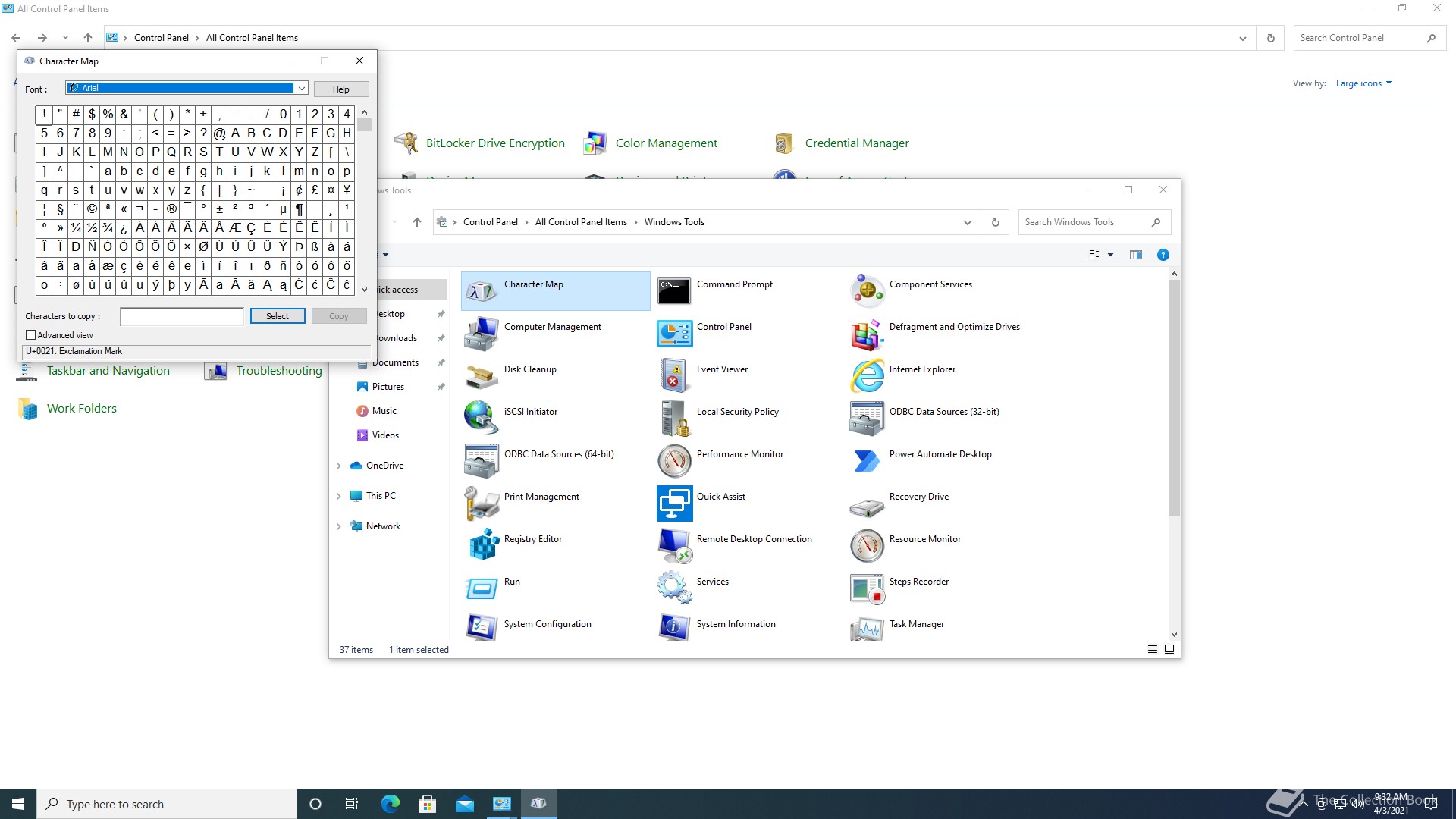Open Taskbar and Navigation link
The height and width of the screenshot is (819, 1456).
coord(108,371)
